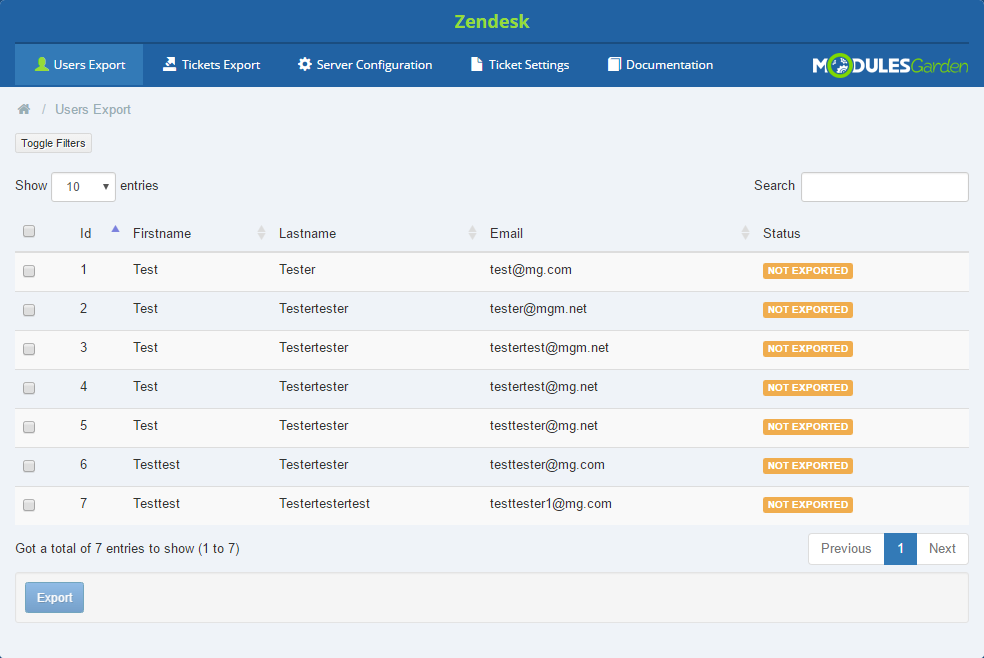This screenshot has width=984, height=658.
Task: Click the email testertest@mg.net
Action: (544, 386)
